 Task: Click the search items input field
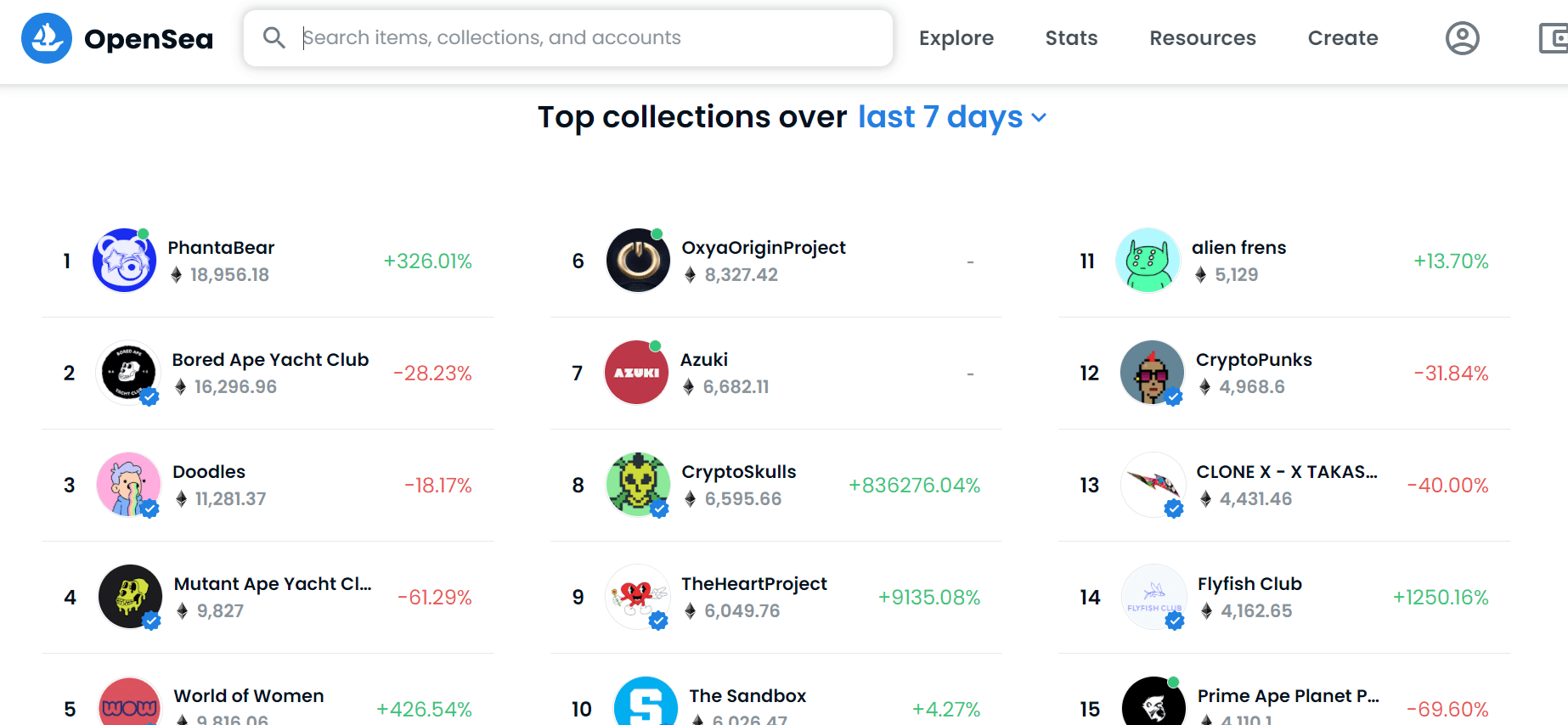pyautogui.click(x=568, y=38)
